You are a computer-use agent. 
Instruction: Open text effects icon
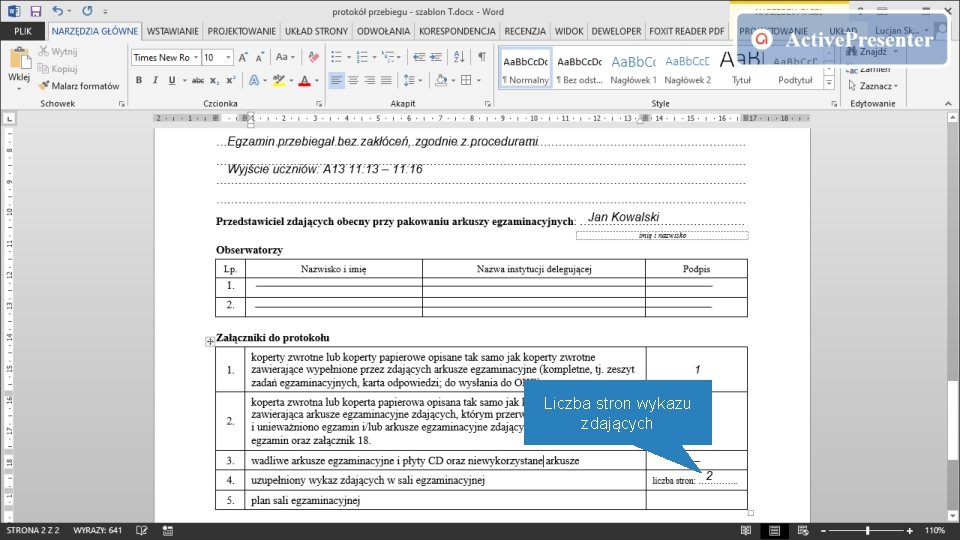click(x=254, y=80)
